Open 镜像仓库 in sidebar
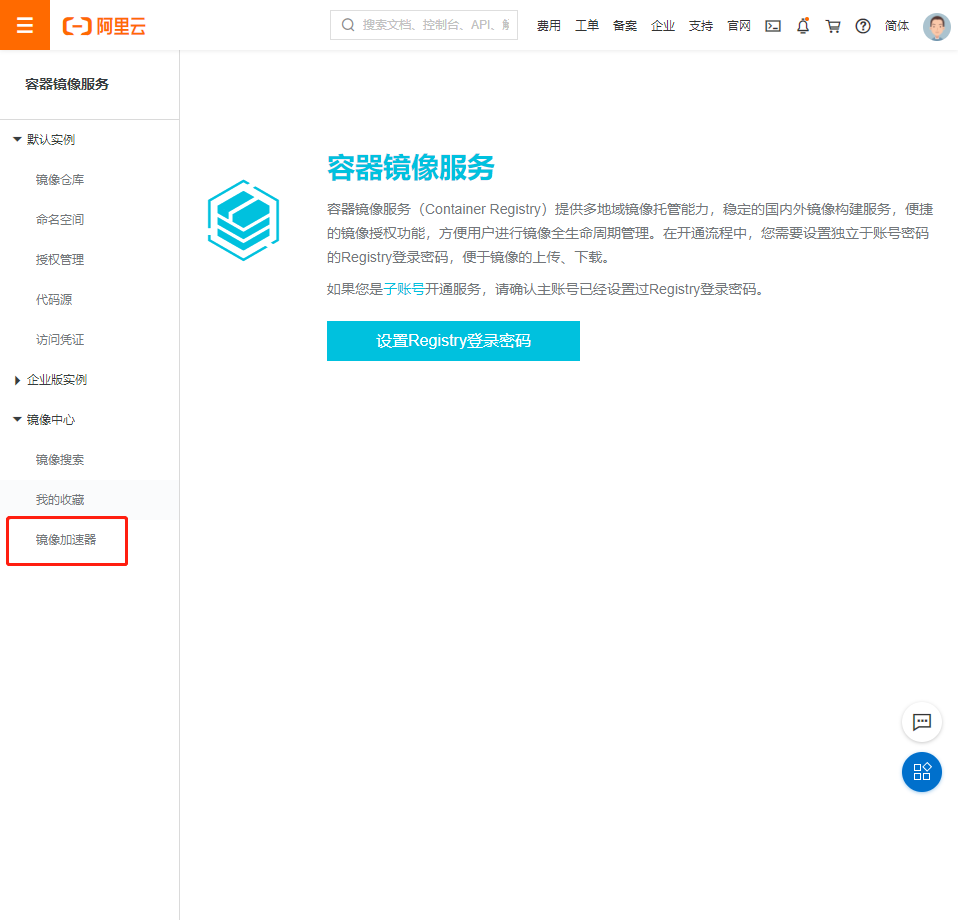Screen dimensions: 958x920 60,180
